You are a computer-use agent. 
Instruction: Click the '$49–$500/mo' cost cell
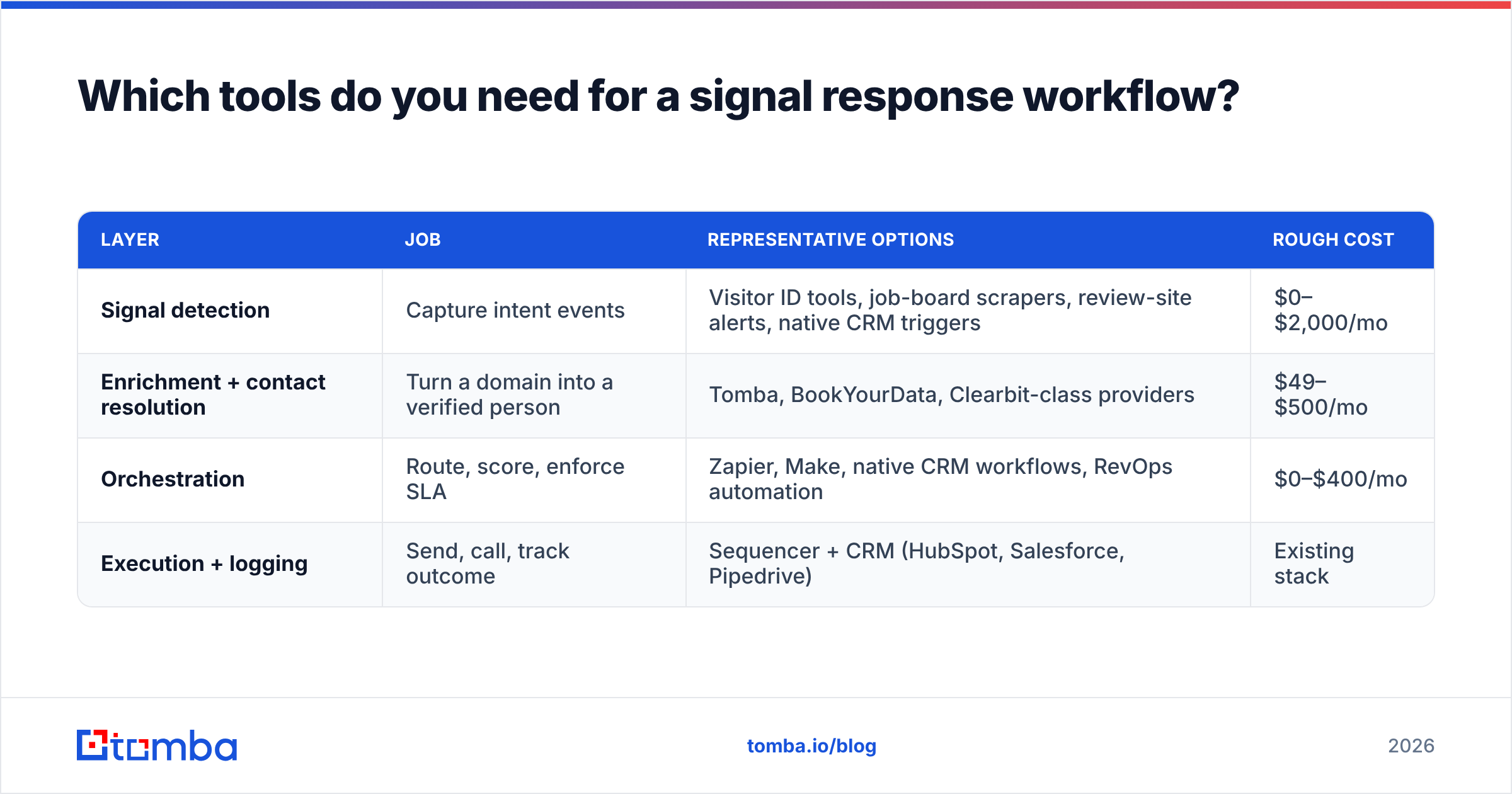pos(1343,395)
